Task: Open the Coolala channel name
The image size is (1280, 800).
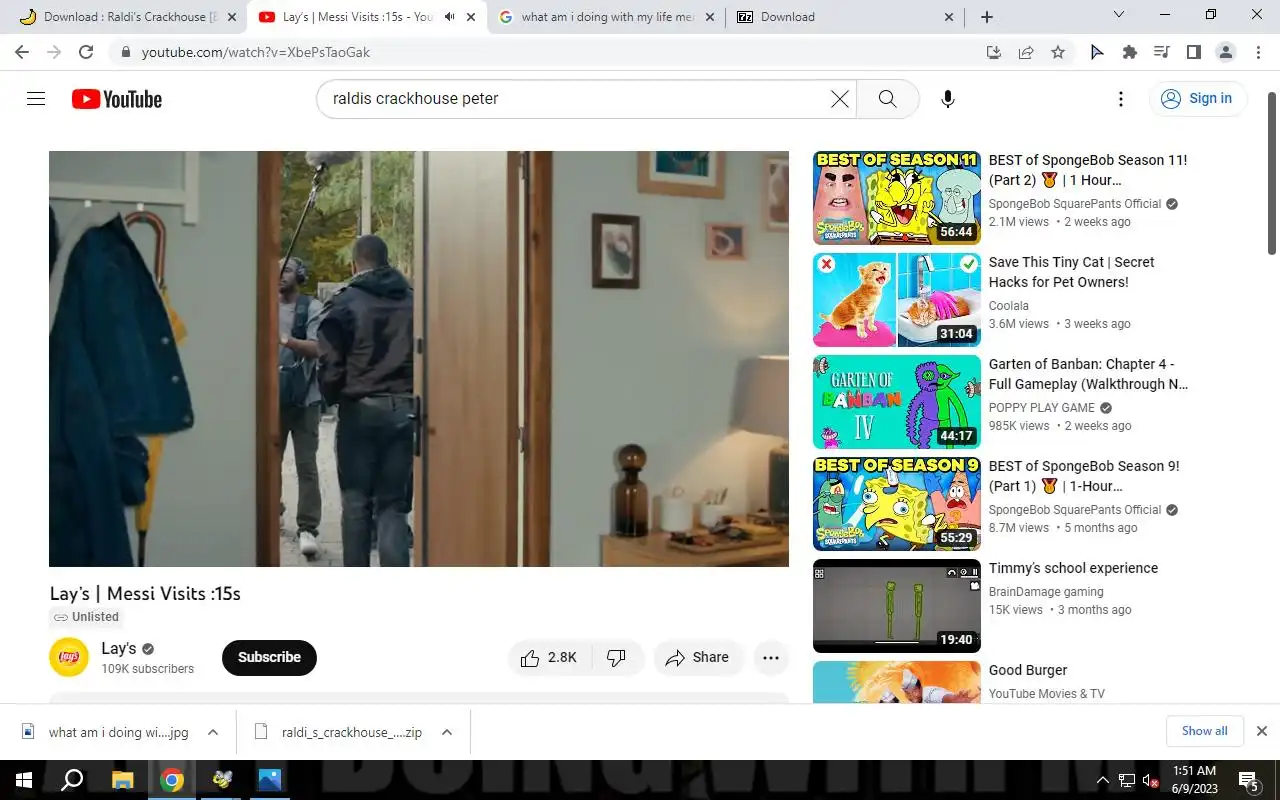Action: coord(1009,306)
